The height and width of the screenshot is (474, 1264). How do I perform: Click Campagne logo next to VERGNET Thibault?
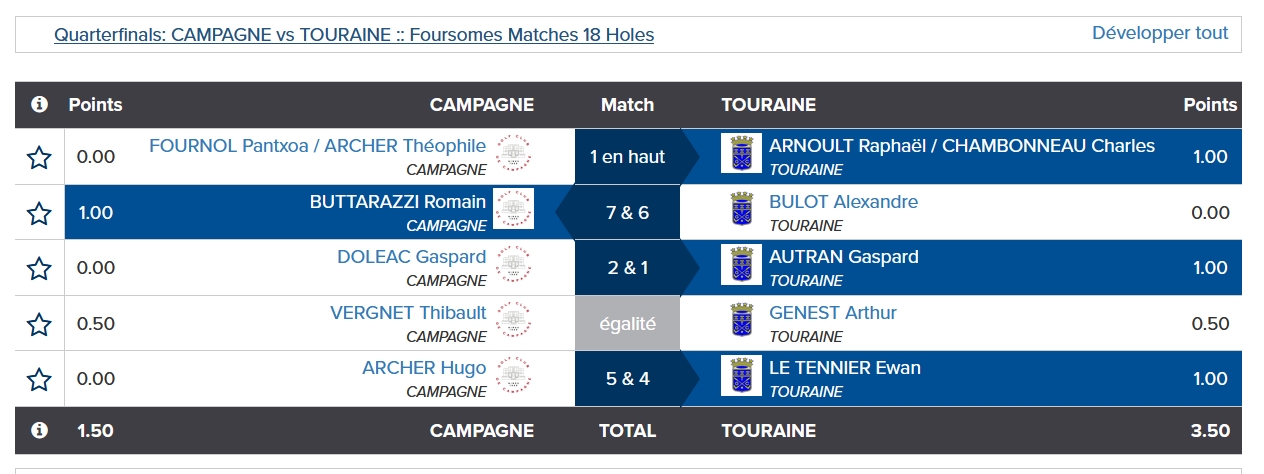[514, 320]
